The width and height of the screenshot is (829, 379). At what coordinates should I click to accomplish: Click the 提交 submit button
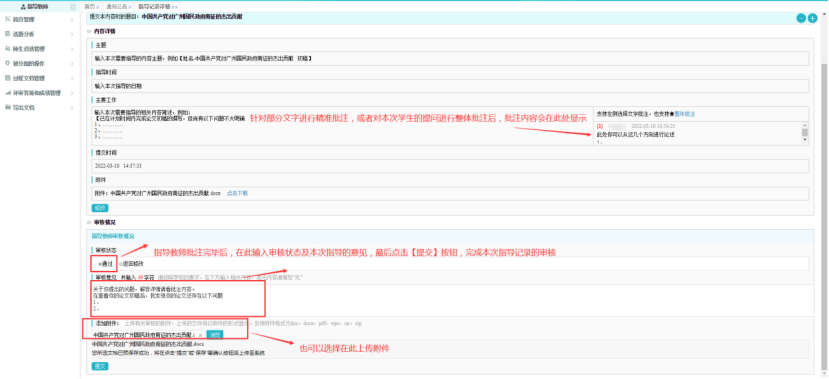coord(100,366)
